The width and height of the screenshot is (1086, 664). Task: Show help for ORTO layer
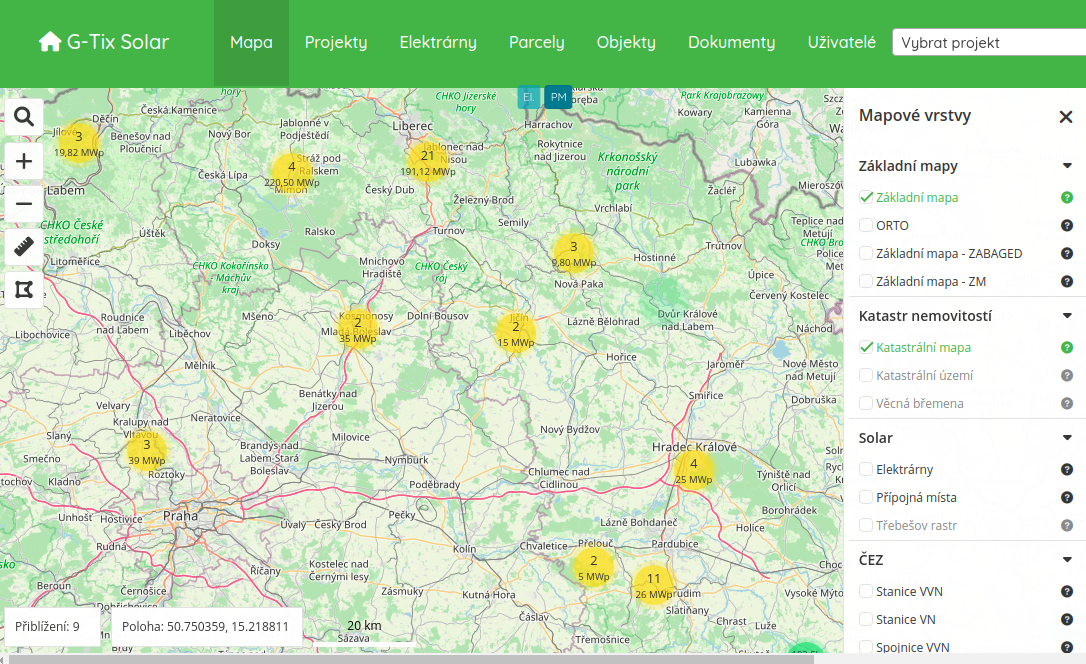coord(1067,225)
